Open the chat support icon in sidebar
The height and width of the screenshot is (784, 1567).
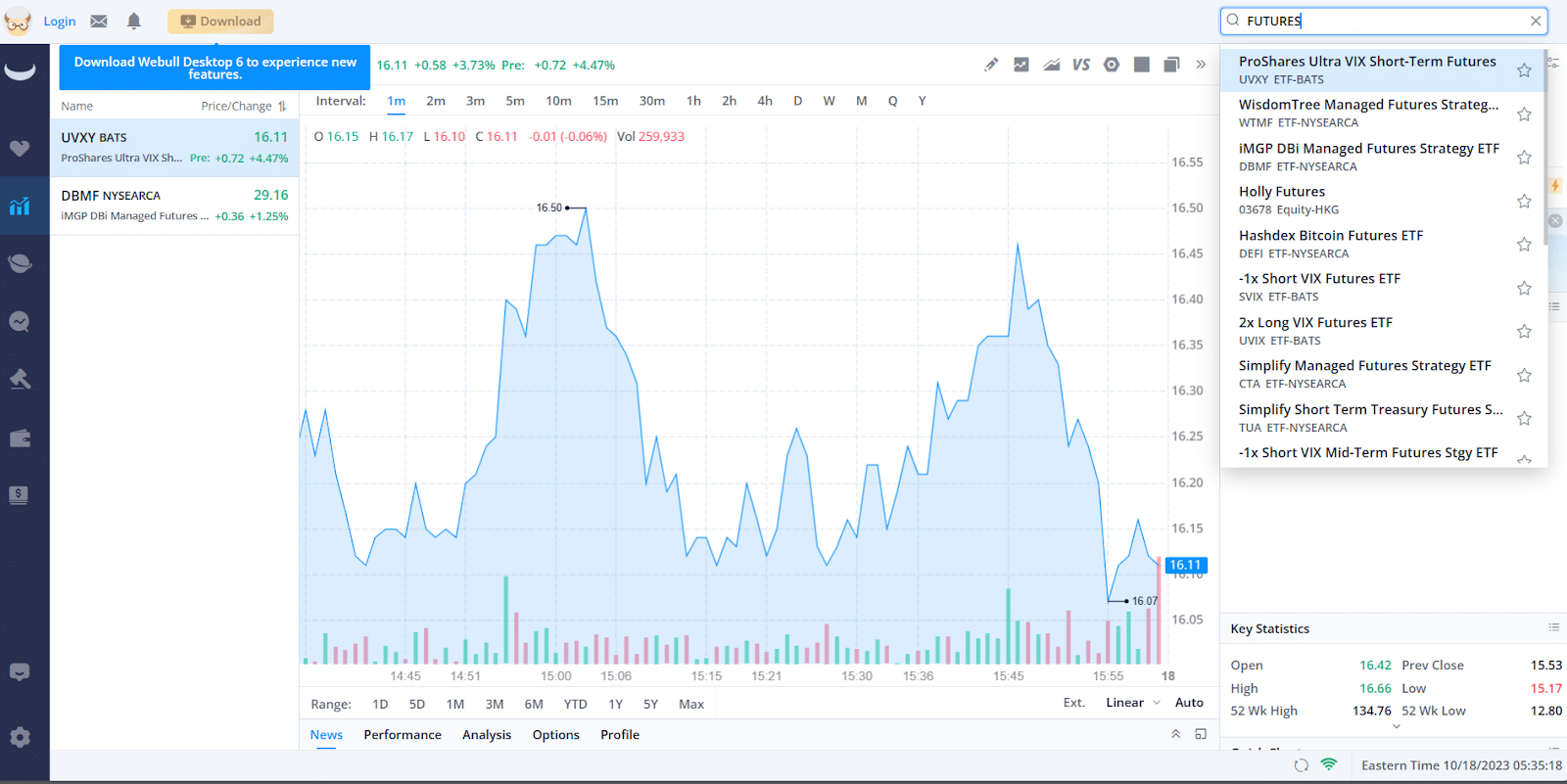point(20,672)
